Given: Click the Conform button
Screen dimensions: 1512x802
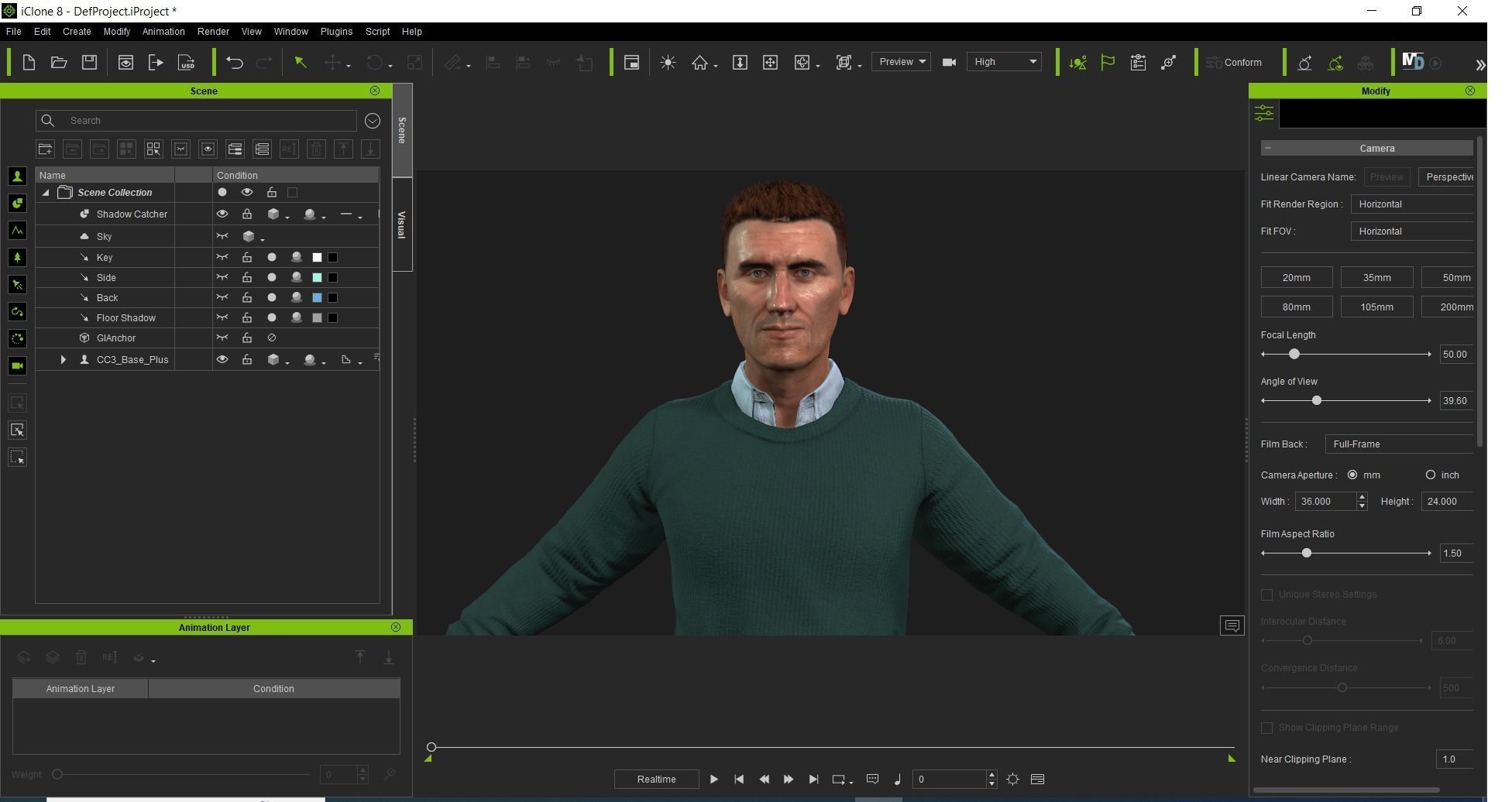Looking at the screenshot, I should tap(1234, 63).
